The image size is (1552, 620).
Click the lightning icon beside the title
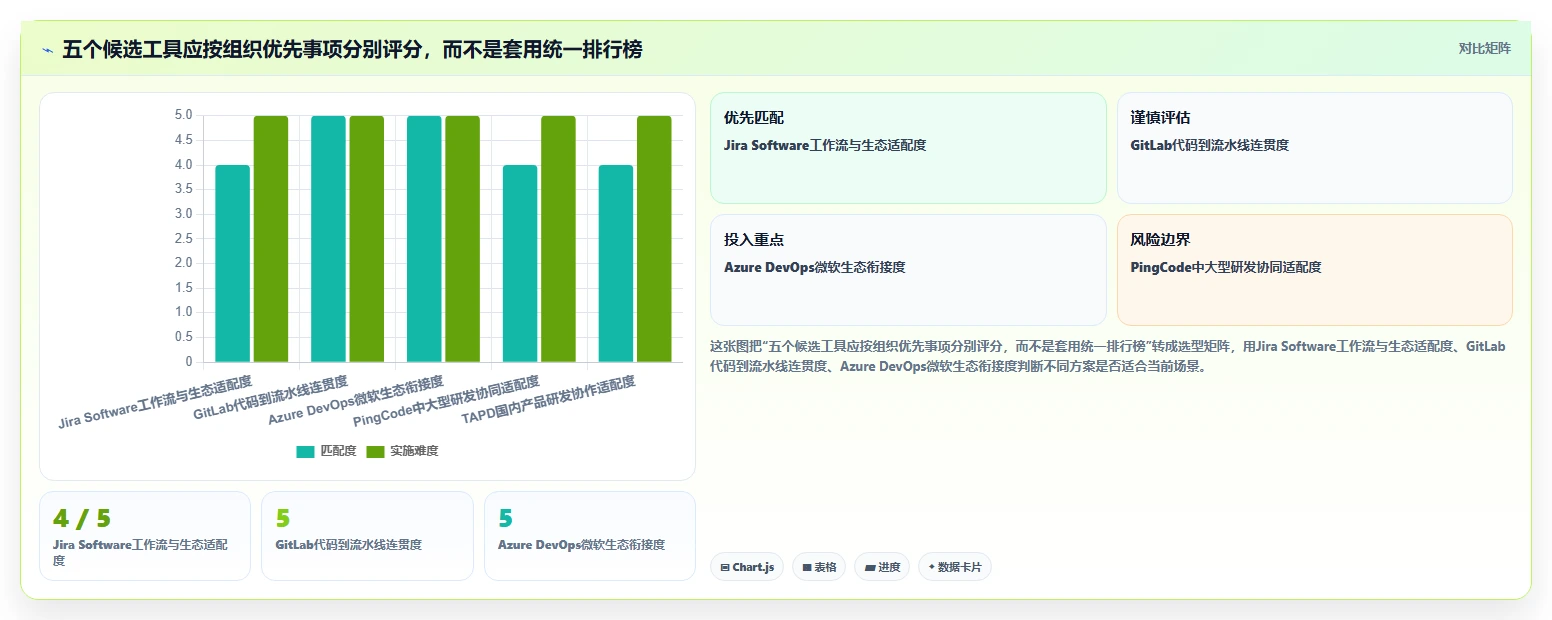pyautogui.click(x=48, y=49)
